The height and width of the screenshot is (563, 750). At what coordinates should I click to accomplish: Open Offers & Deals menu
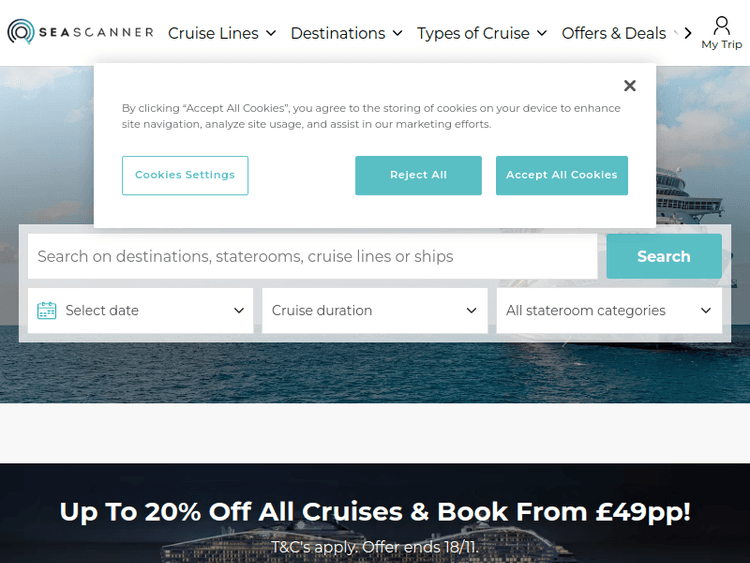point(614,33)
